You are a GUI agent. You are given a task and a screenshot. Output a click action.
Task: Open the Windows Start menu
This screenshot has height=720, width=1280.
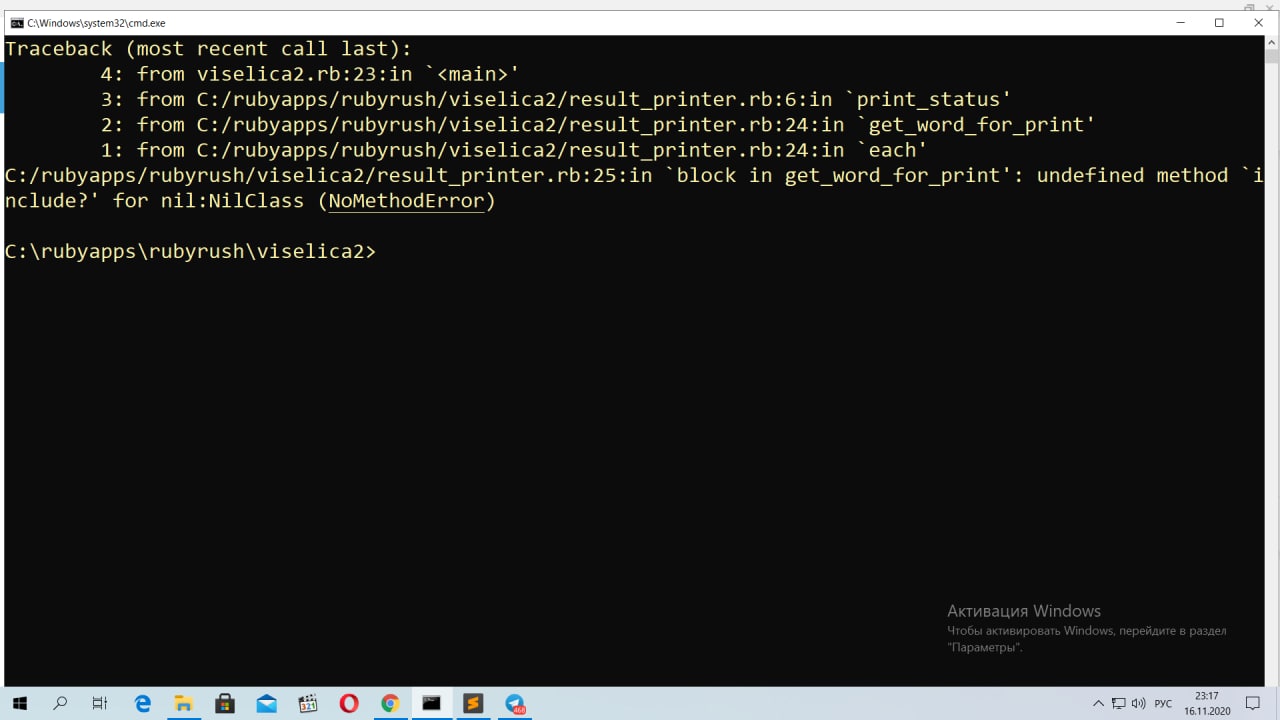click(19, 703)
